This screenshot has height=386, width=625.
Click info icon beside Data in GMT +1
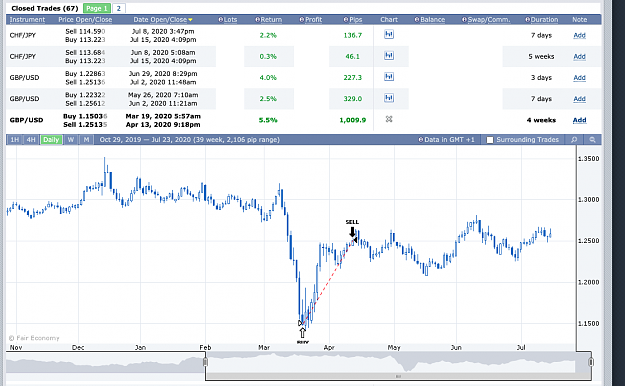(421, 140)
